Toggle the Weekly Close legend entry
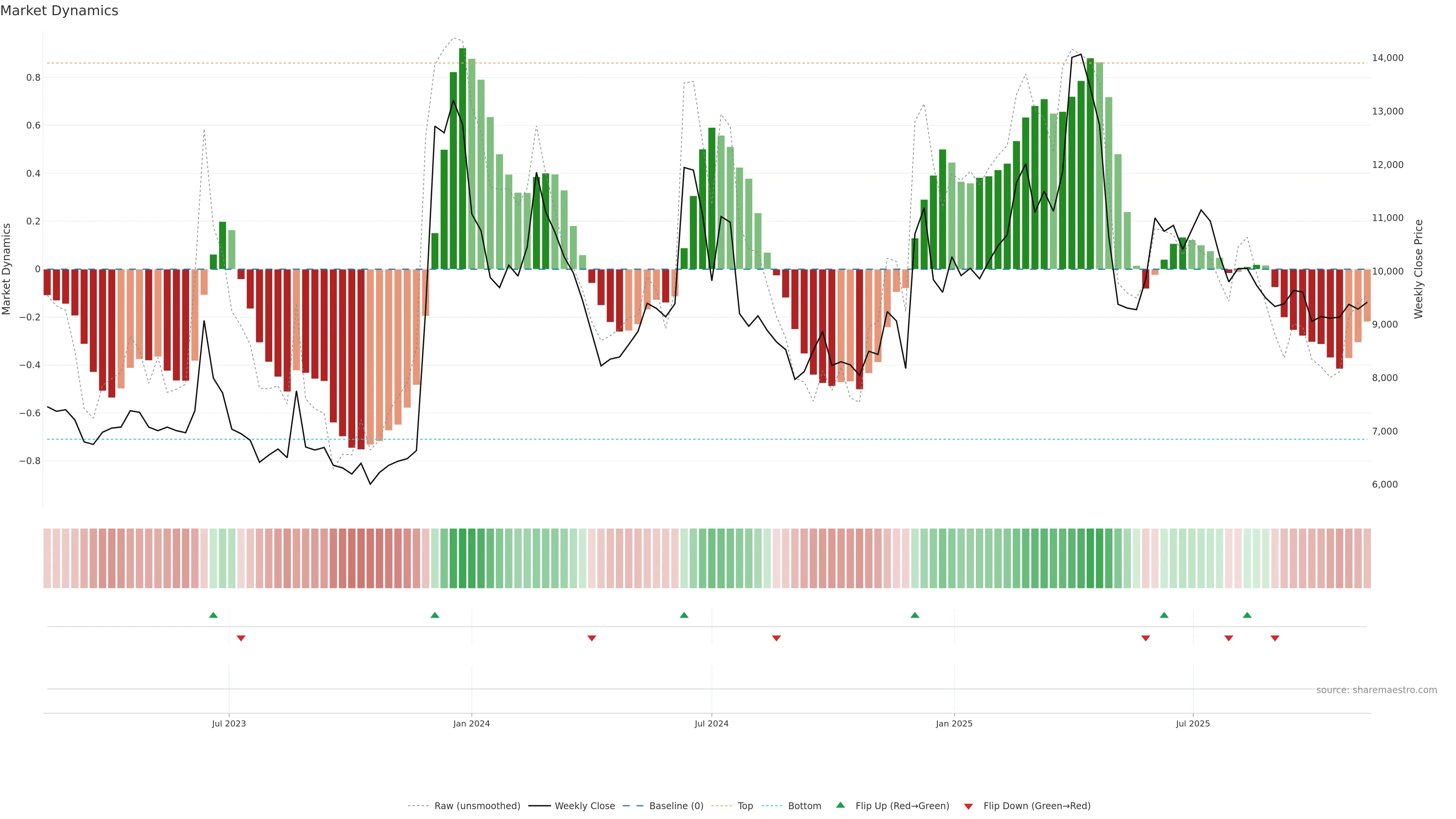This screenshot has width=1456, height=819. pyautogui.click(x=584, y=805)
